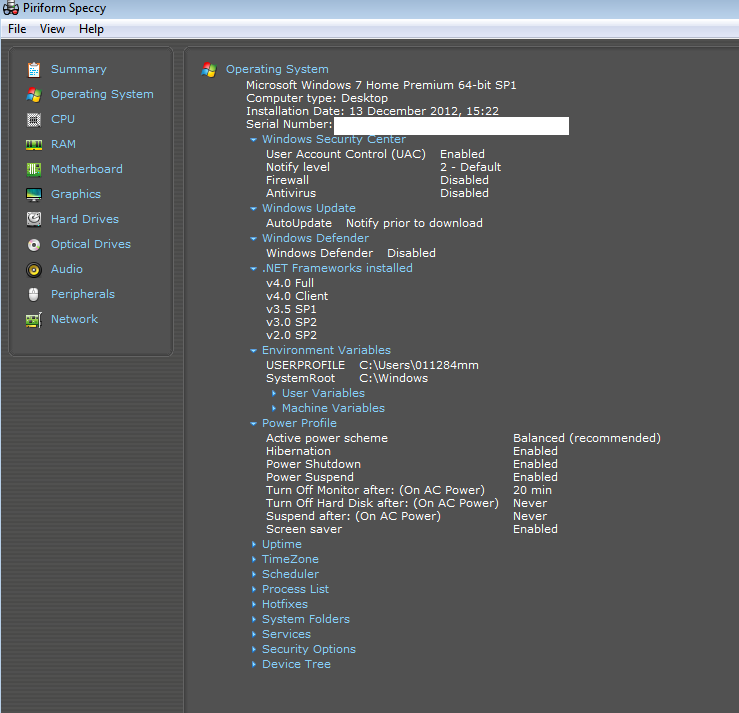The width and height of the screenshot is (739, 713).
Task: Click the 'C:\Windows' SystemRoot value
Action: click(x=394, y=378)
